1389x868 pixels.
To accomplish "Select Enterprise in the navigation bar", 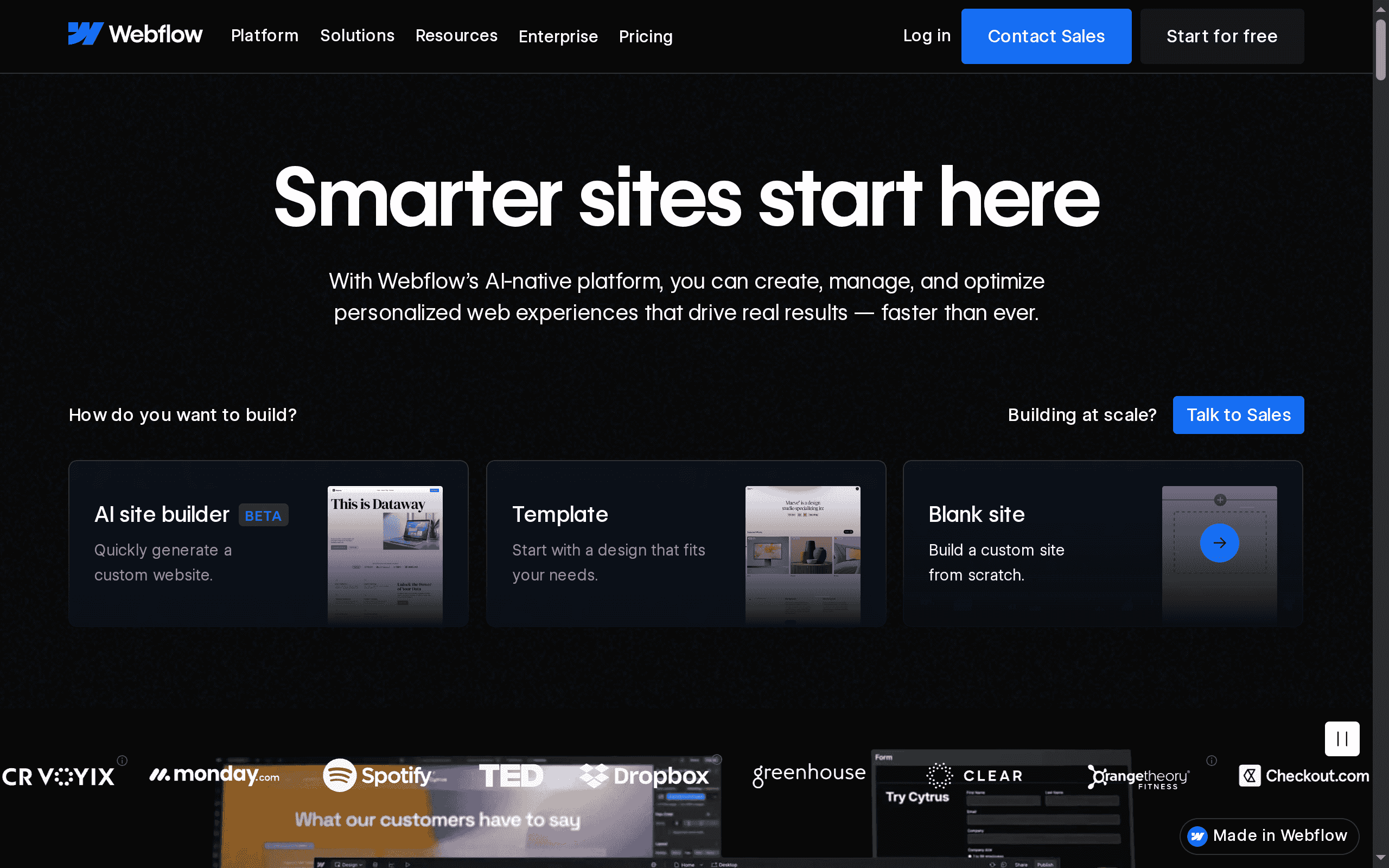I will click(558, 36).
